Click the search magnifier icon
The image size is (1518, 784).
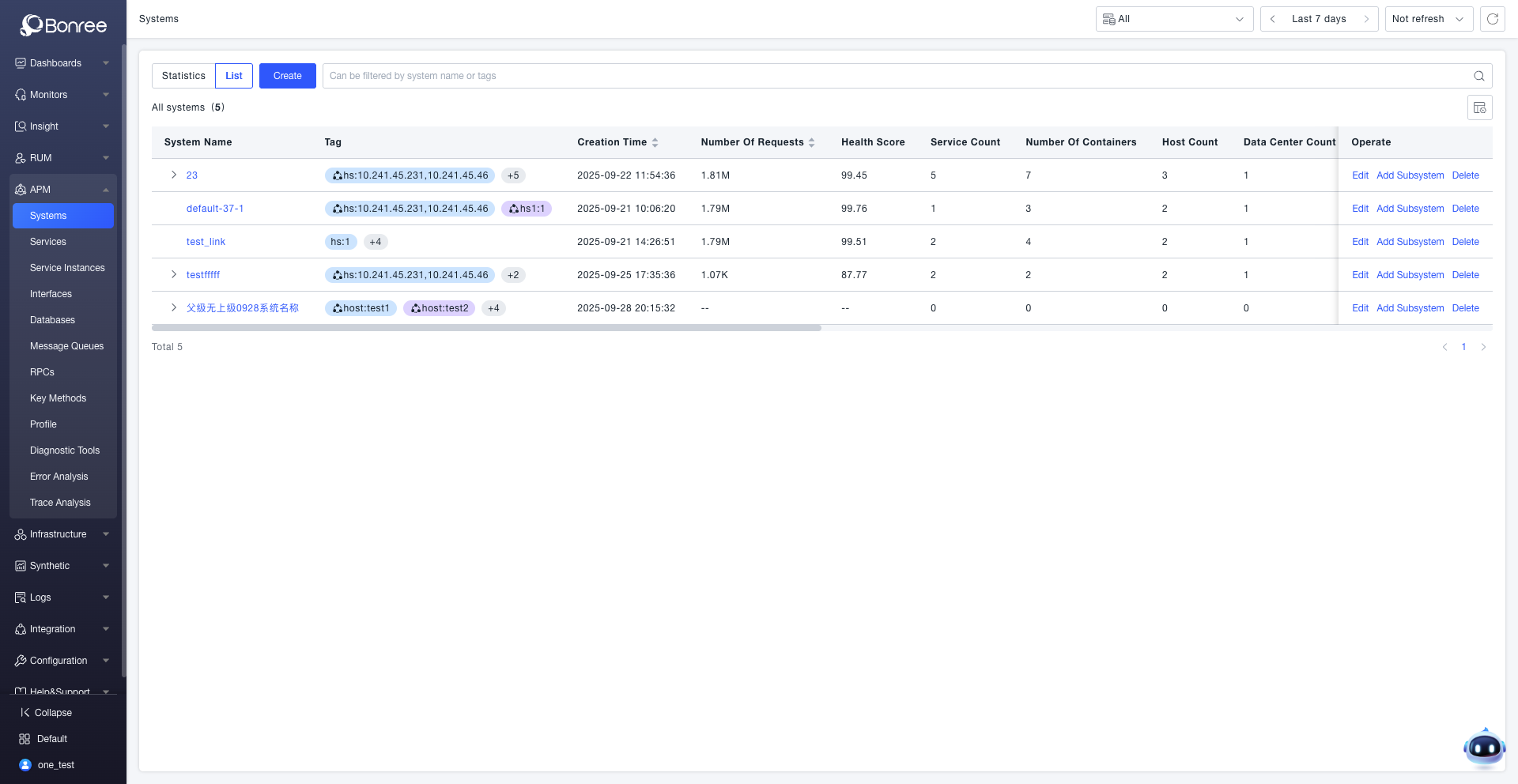click(1478, 76)
